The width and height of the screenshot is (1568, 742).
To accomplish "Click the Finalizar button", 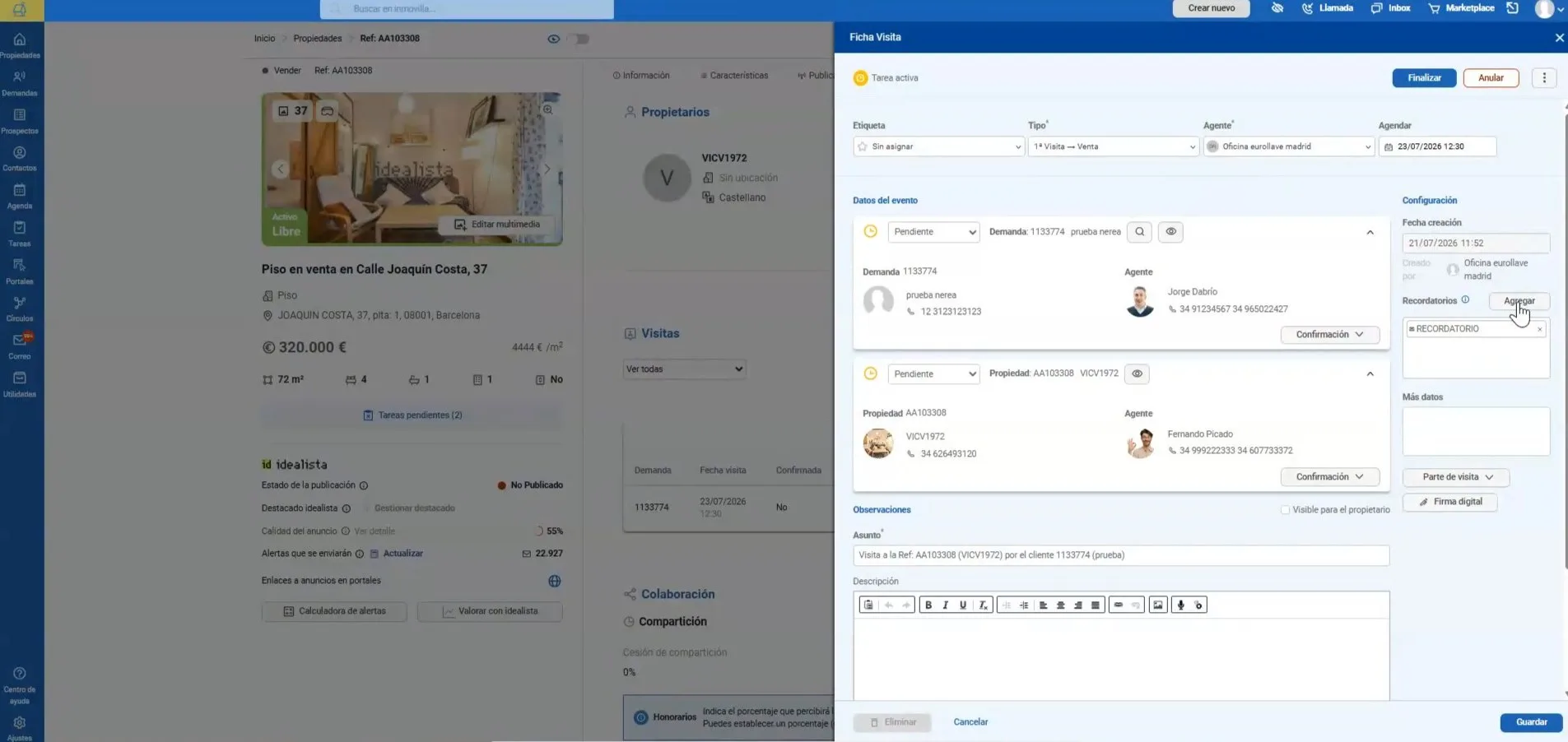I will [x=1424, y=78].
